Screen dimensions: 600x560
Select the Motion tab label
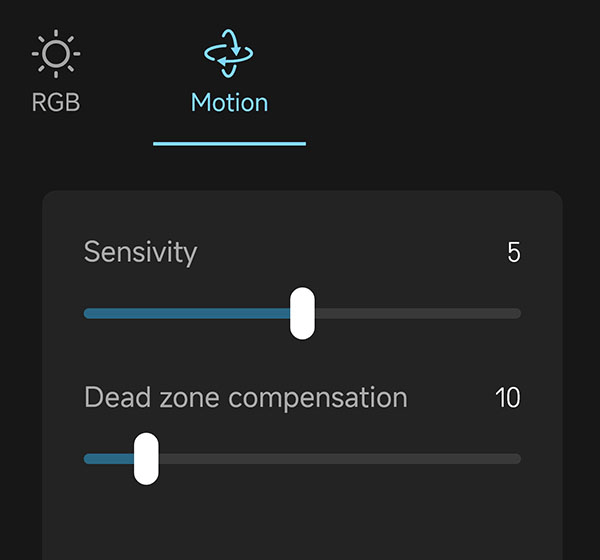(x=229, y=103)
